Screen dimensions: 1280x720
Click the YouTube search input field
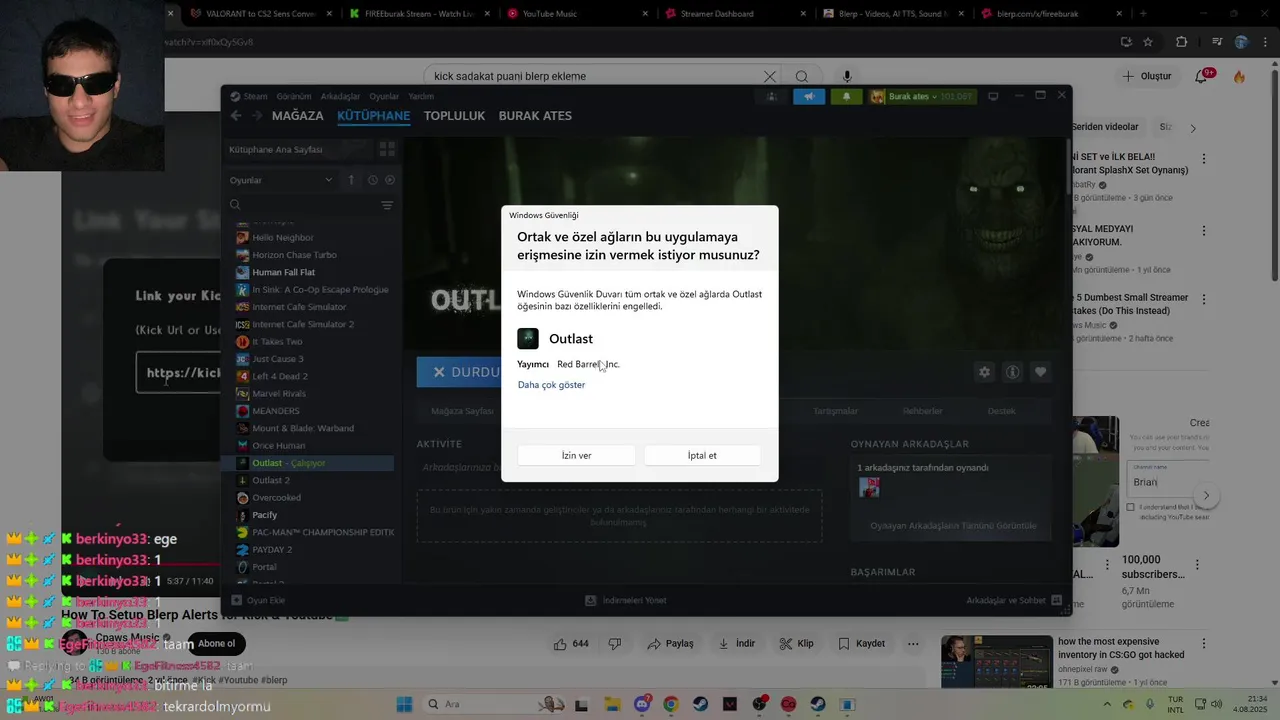pyautogui.click(x=590, y=77)
